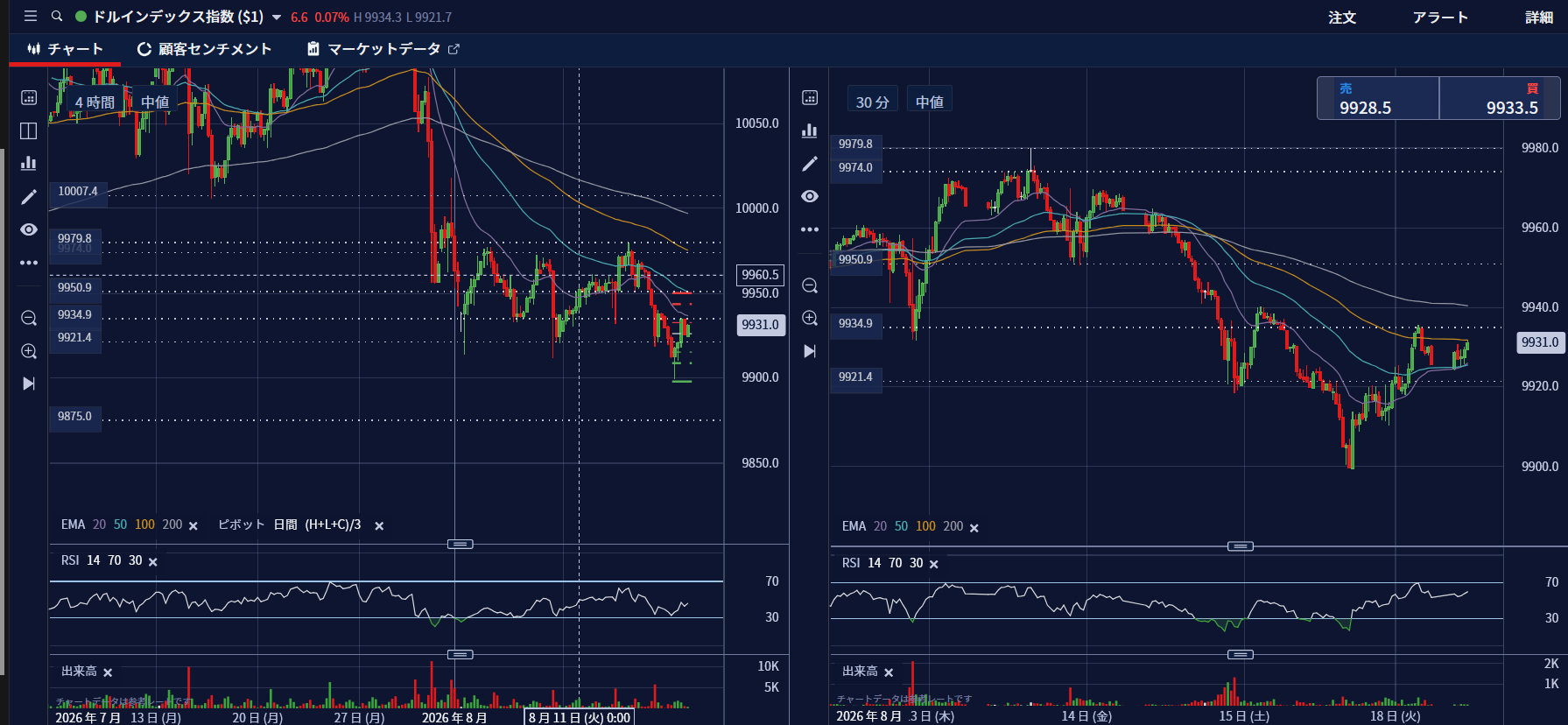The height and width of the screenshot is (725, 1568).
Task: Zoom out on the right chart
Action: tap(810, 285)
